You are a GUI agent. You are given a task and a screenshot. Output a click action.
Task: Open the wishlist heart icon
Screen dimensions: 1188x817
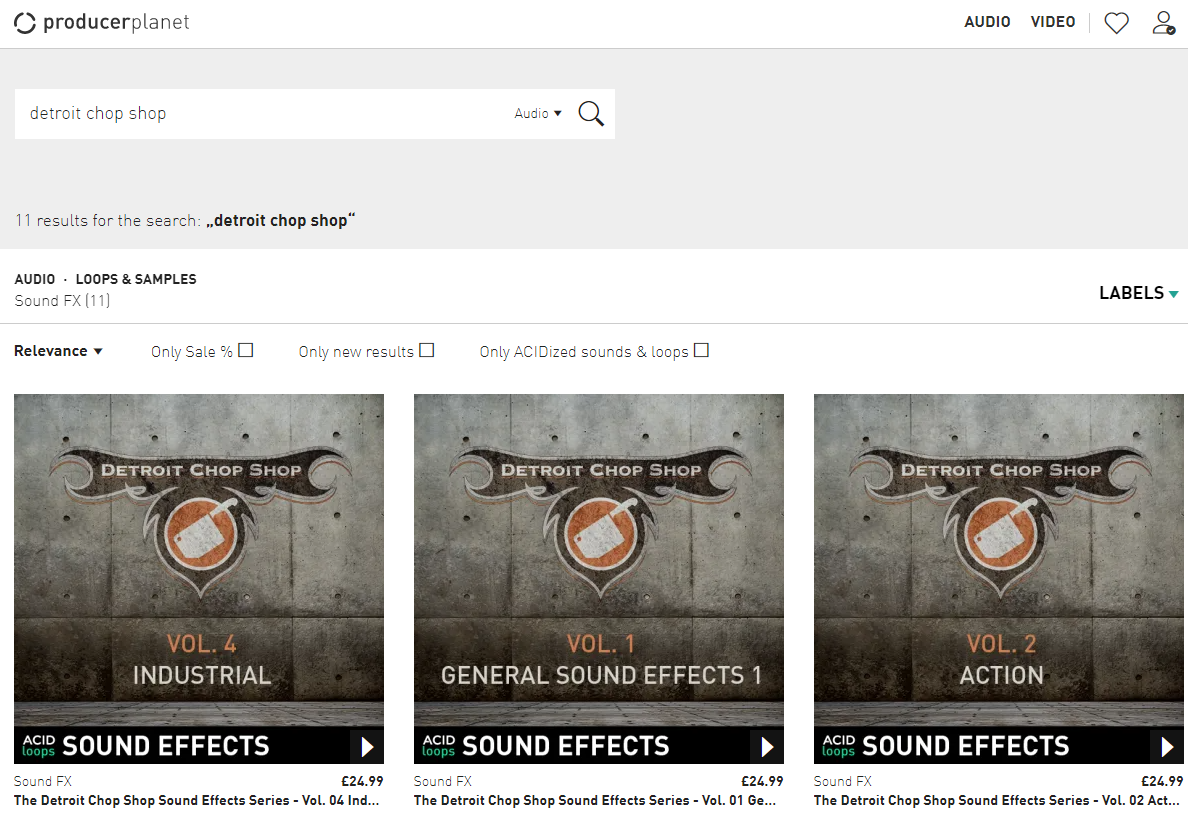pos(1116,22)
